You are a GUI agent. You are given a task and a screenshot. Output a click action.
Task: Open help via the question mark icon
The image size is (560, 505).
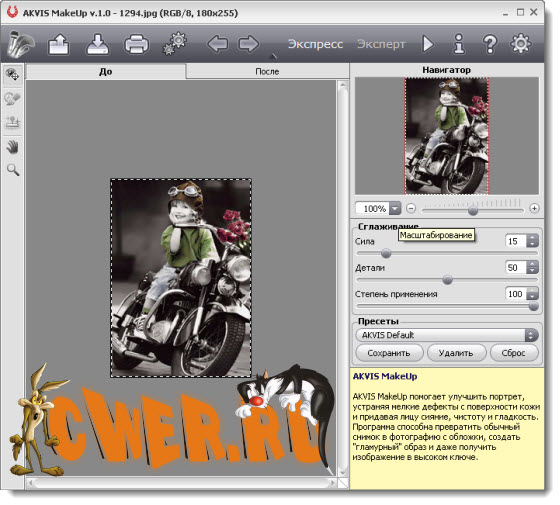490,44
